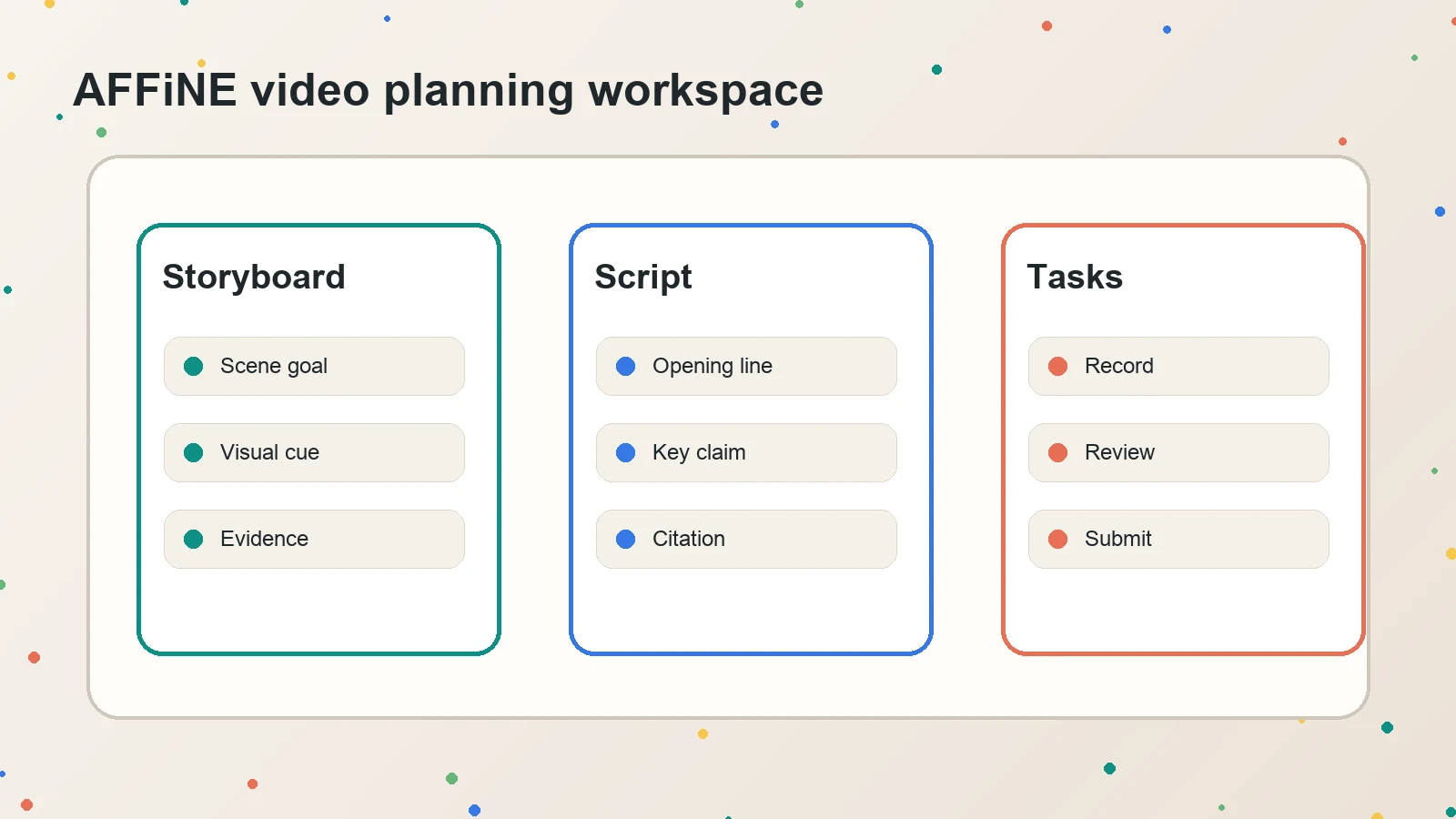Open the Submit task
Image resolution: width=1456 pixels, height=819 pixels.
click(x=1178, y=539)
